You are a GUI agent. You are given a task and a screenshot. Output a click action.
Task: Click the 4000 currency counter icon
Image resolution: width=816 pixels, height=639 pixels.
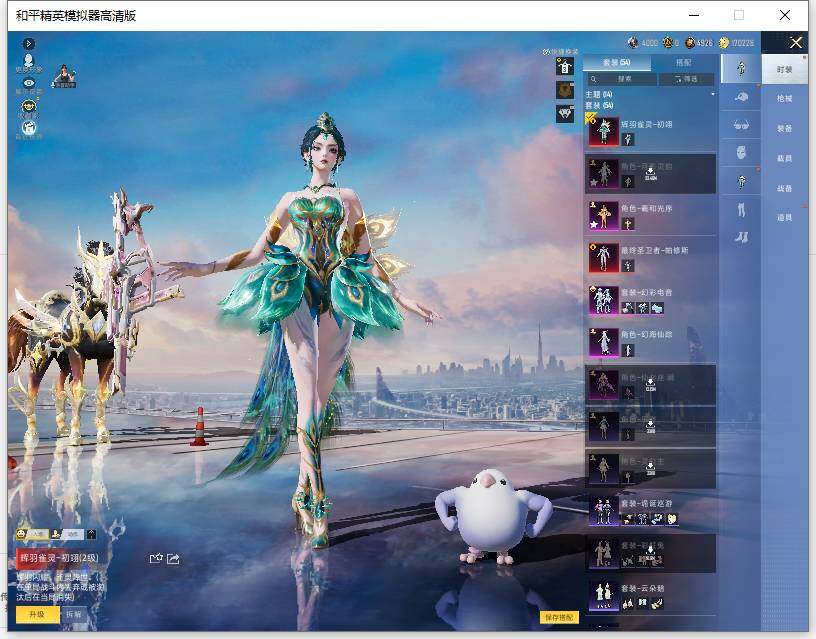[x=633, y=43]
